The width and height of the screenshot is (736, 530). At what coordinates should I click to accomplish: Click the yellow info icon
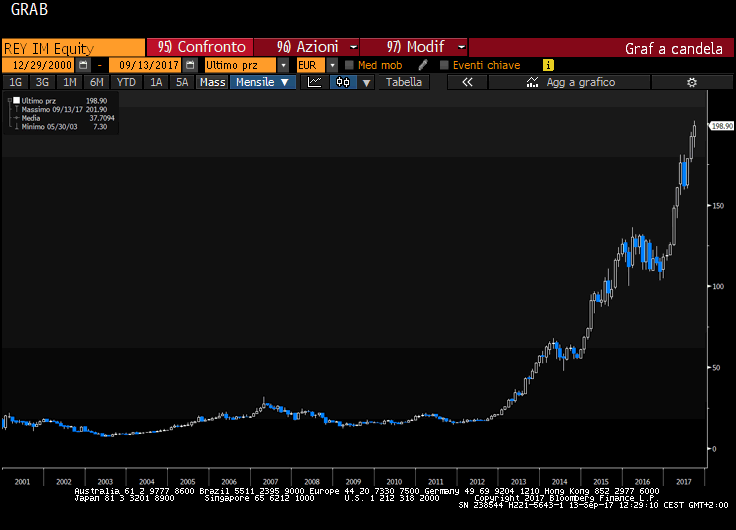tap(548, 65)
